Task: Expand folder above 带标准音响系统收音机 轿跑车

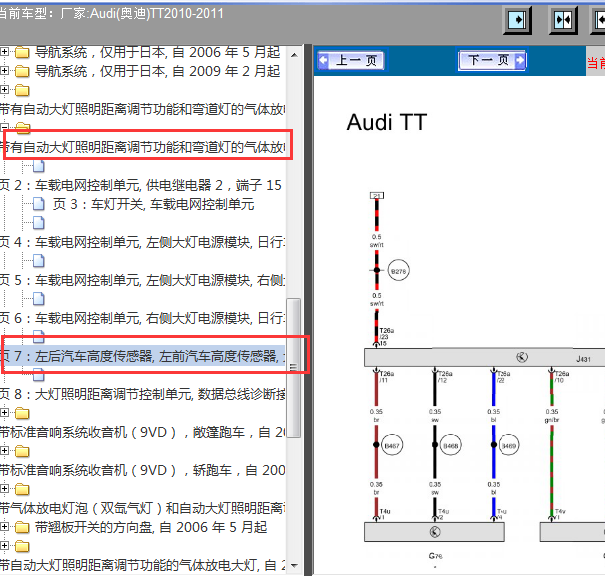Action: (4, 451)
